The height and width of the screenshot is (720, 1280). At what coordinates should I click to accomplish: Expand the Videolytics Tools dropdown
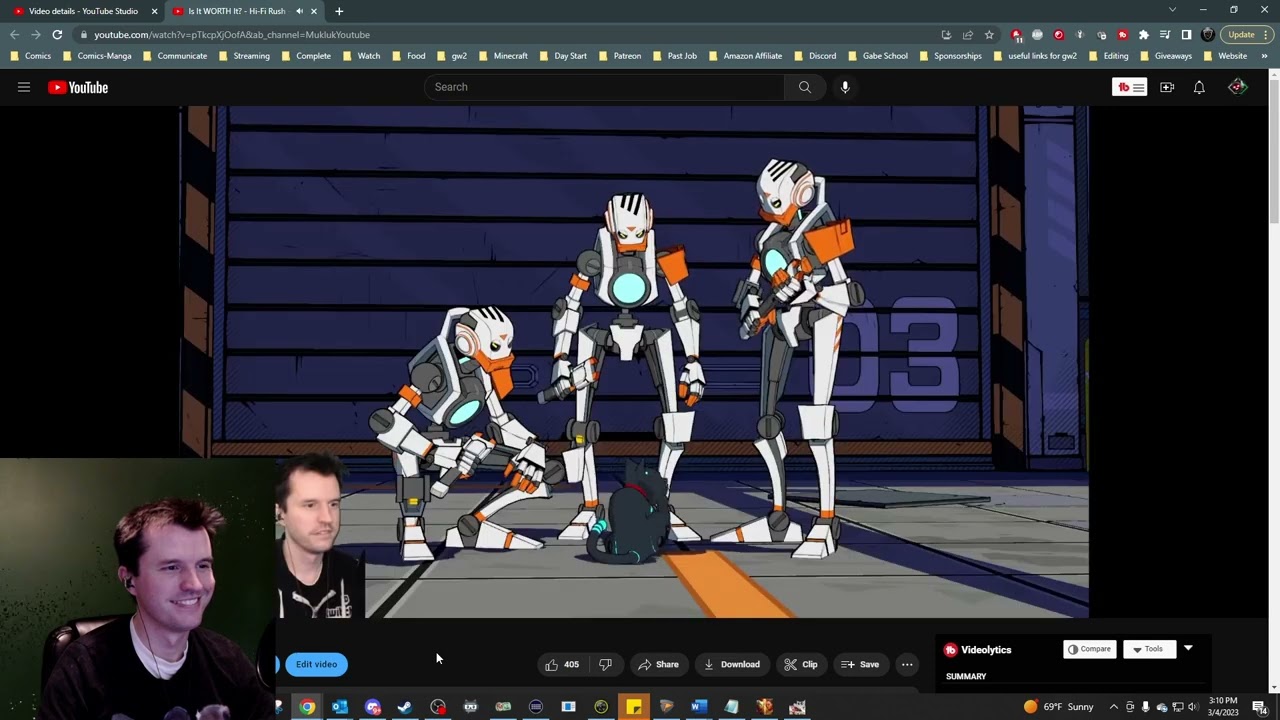point(1148,649)
